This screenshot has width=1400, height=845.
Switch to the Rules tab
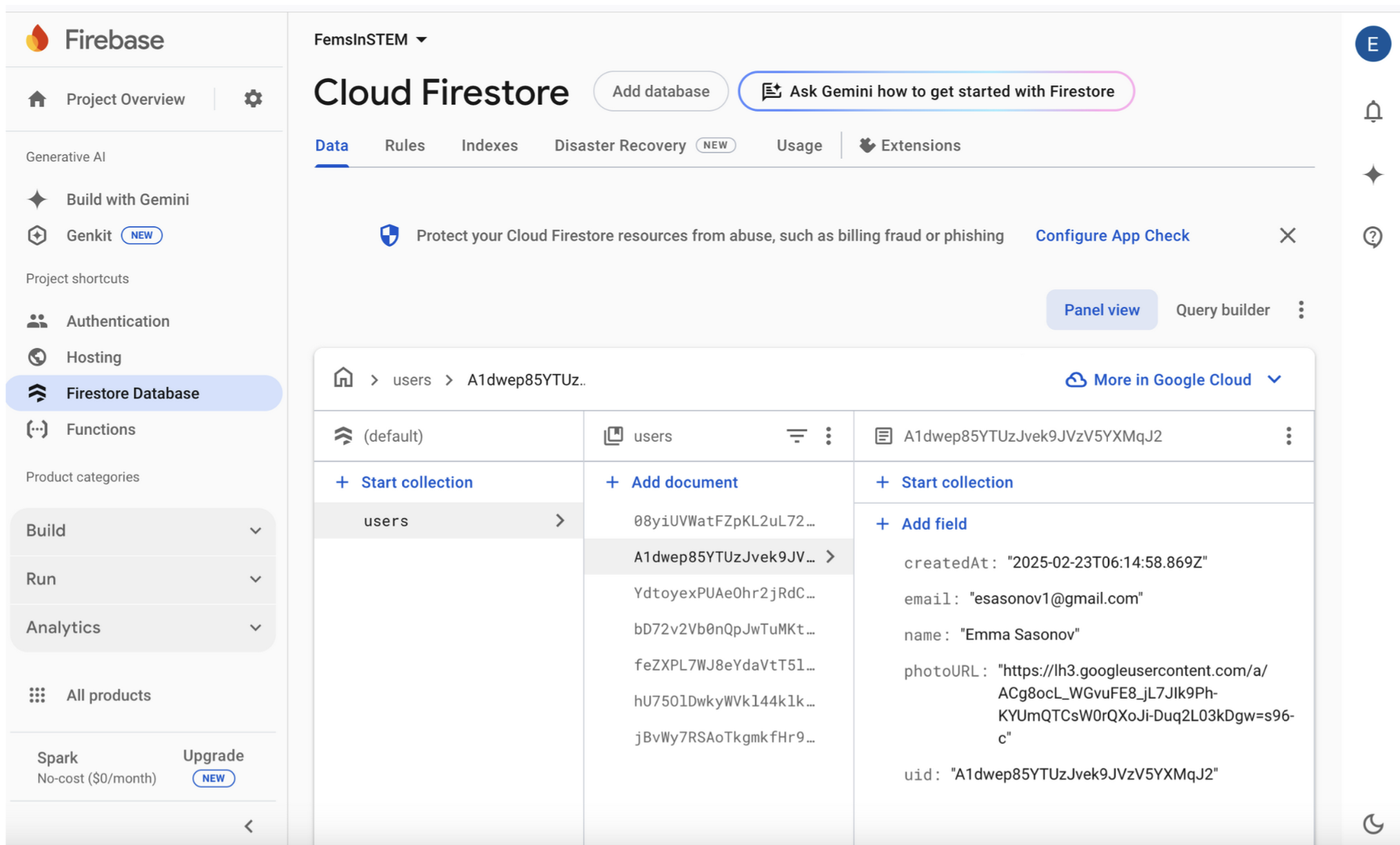click(x=404, y=145)
